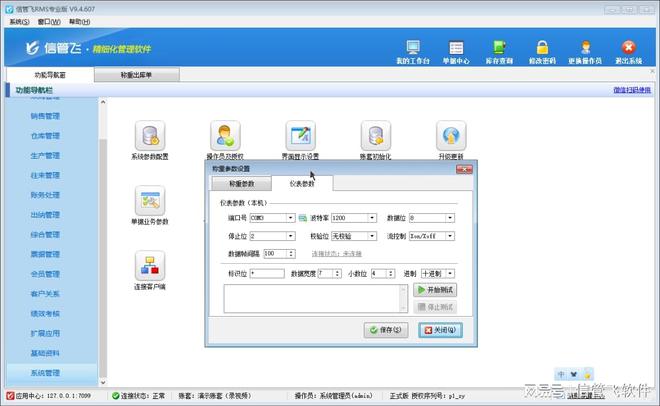660x406 pixels.
Task: Click 开始测试 button
Action: 435,290
